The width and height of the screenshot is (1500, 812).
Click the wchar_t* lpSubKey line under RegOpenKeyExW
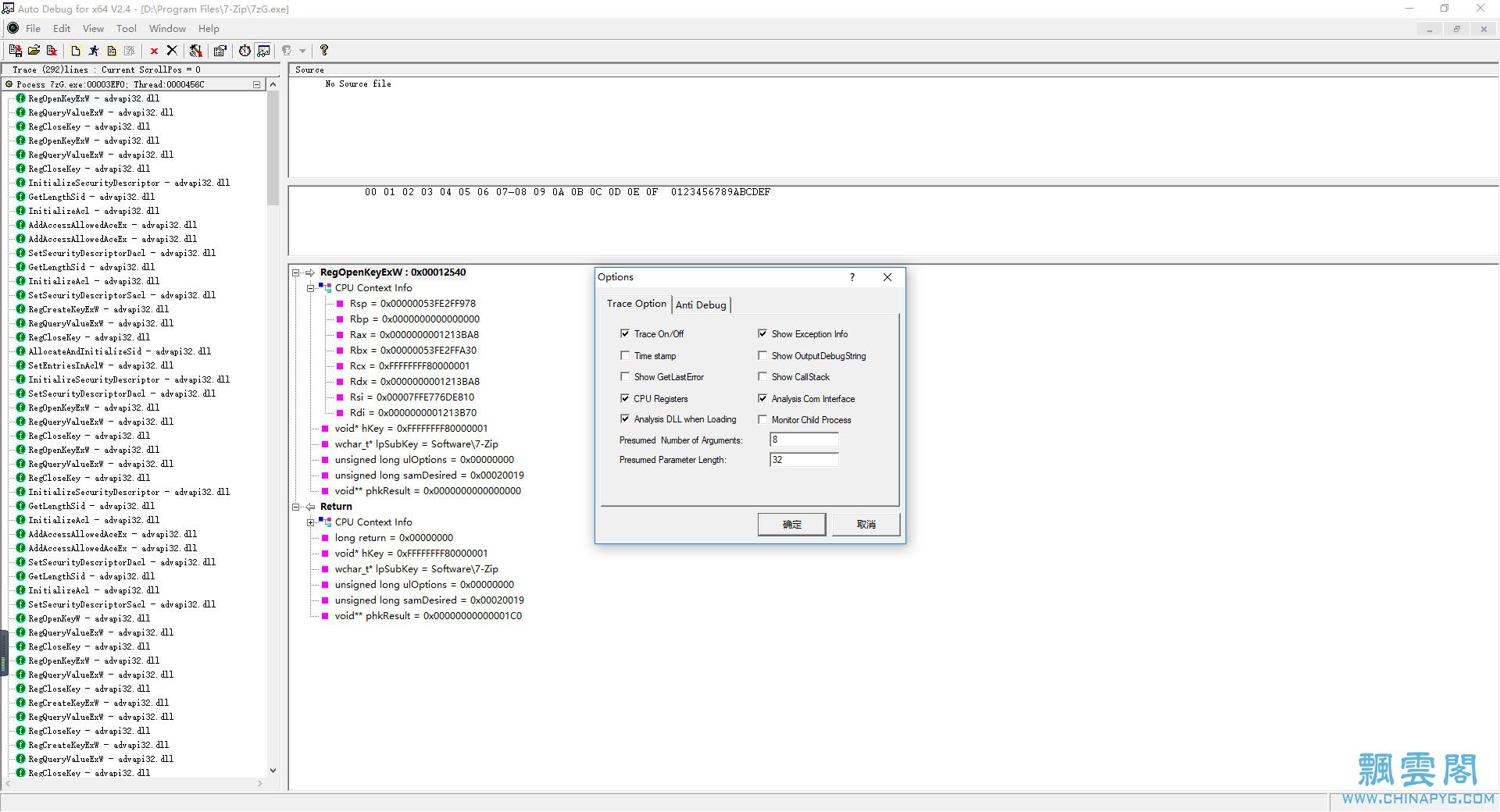(416, 444)
